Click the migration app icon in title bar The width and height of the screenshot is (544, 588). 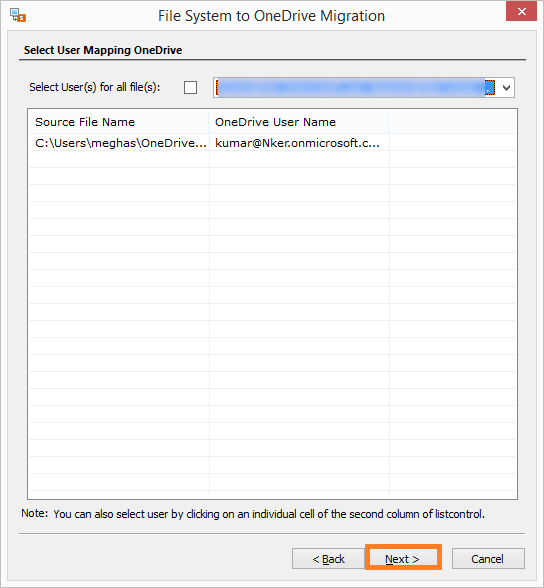pos(18,15)
